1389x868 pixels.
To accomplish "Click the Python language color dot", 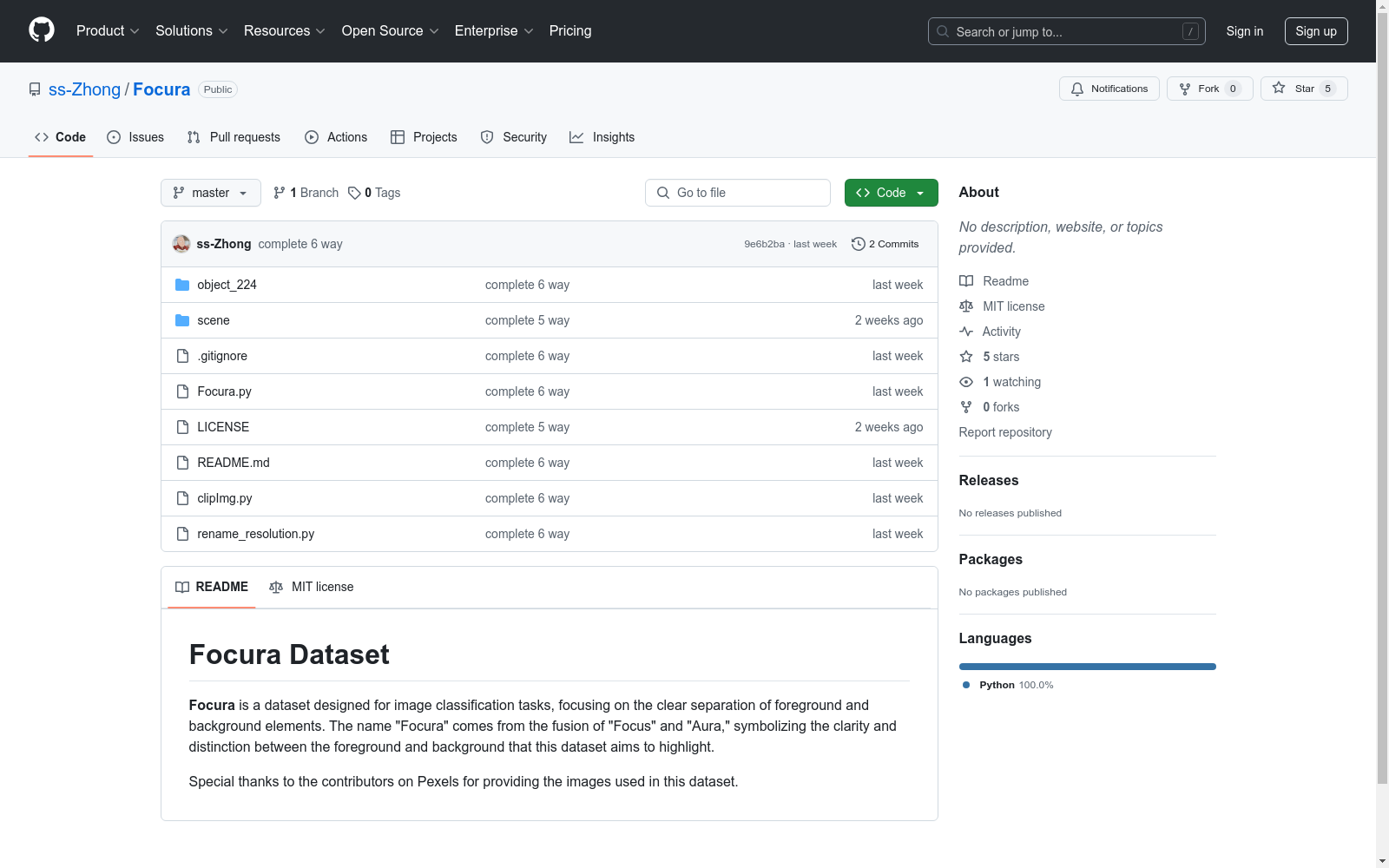I will [966, 685].
